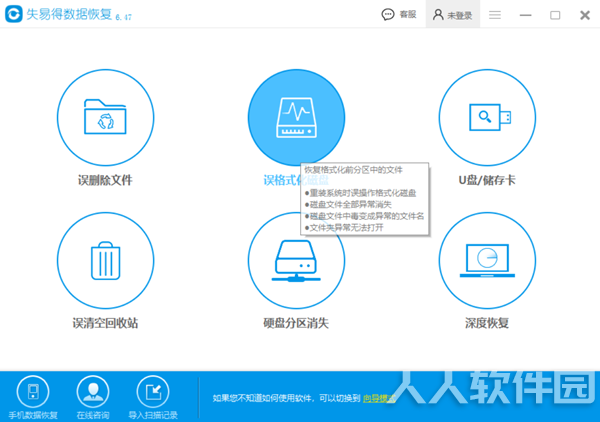Screen dimensions: 600x422
Task: Open 在线咨询 online consultation icon
Action: point(93,392)
